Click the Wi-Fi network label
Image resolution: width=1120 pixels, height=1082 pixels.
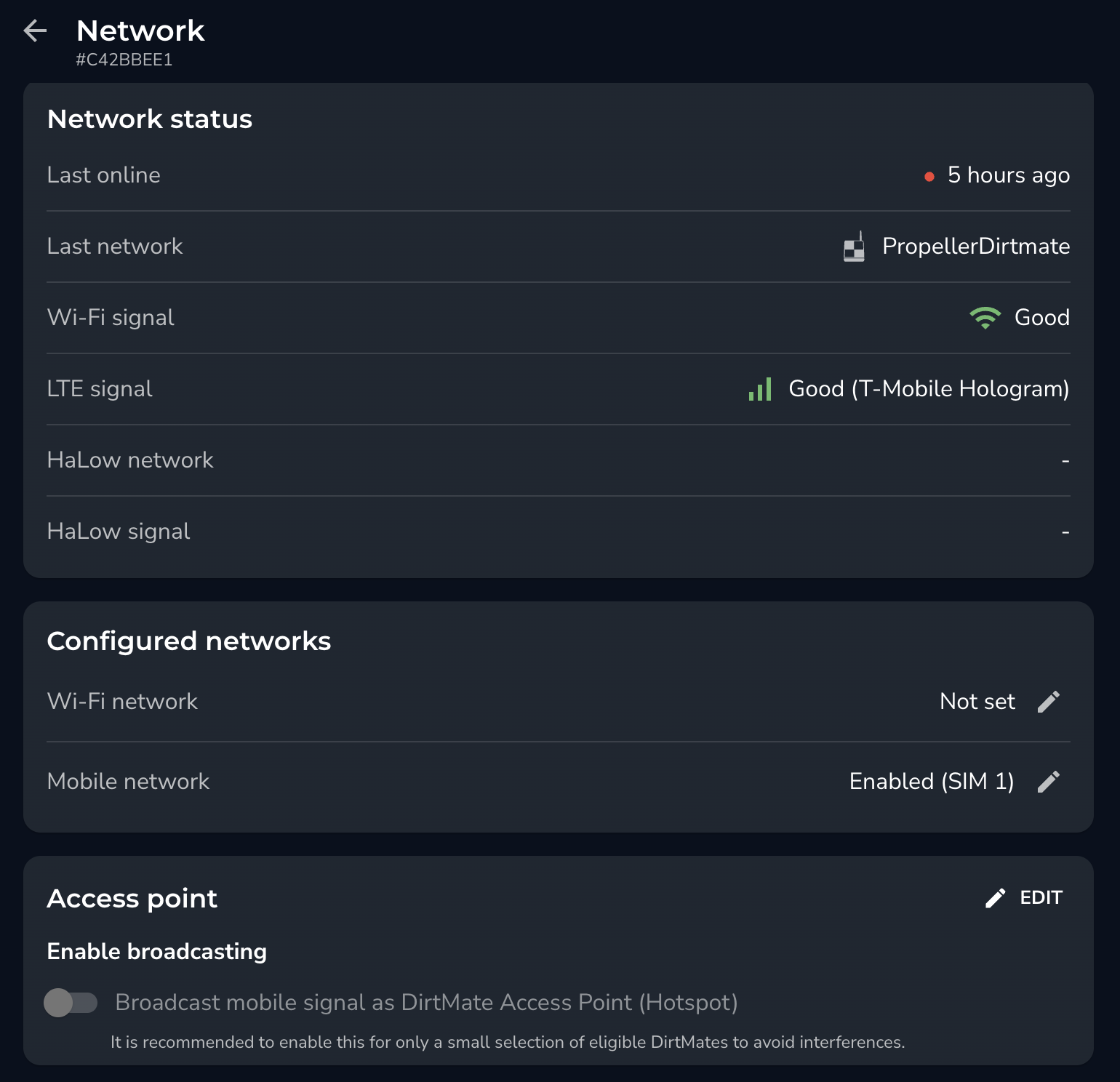[x=122, y=702]
